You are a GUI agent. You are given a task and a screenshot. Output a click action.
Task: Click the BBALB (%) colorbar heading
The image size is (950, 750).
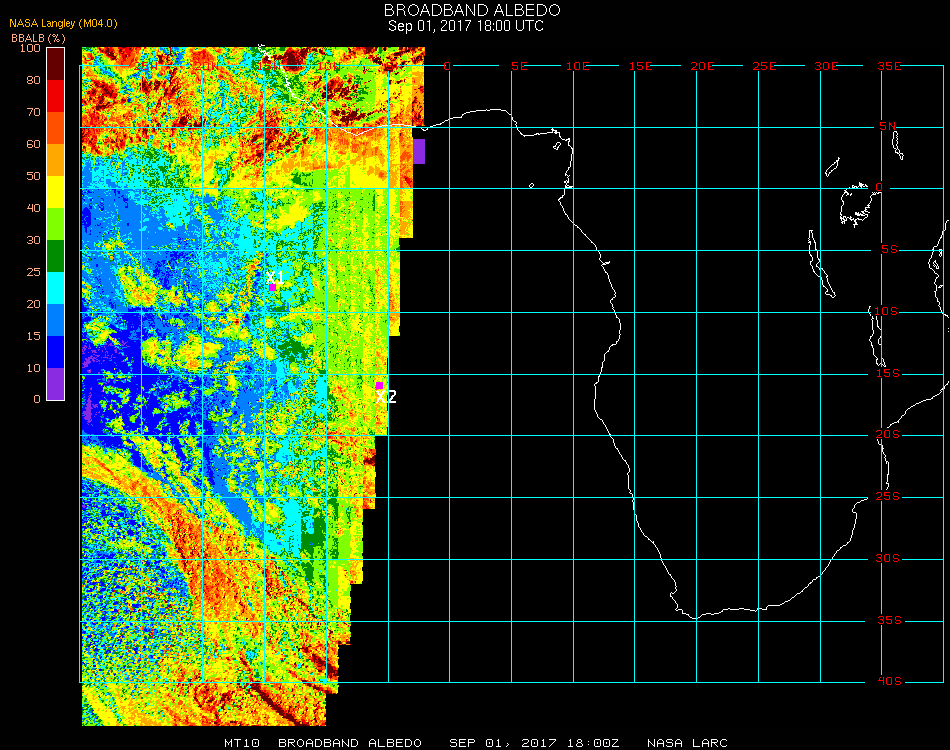pos(38,38)
